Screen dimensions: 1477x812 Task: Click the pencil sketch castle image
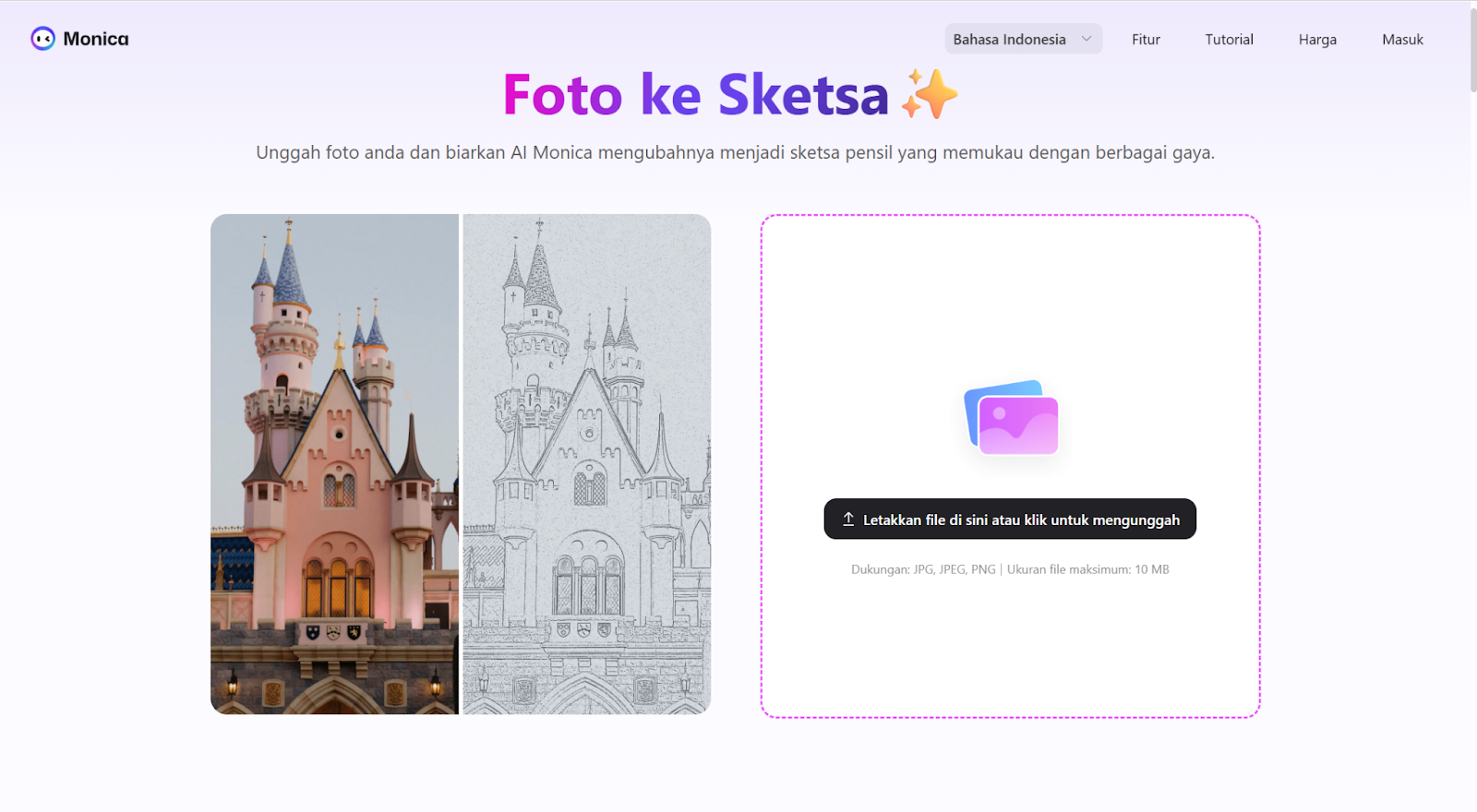(587, 464)
